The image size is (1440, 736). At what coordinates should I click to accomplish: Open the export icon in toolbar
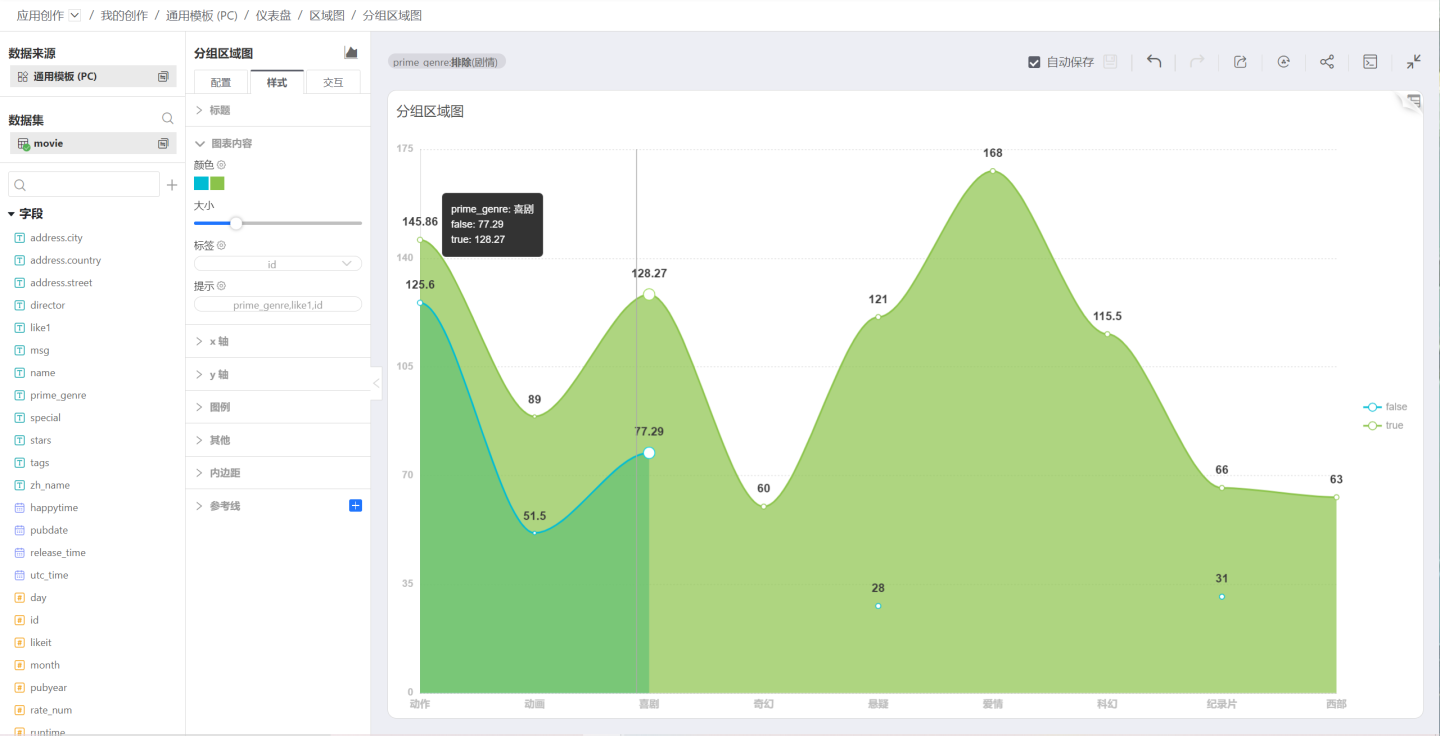(x=1240, y=62)
